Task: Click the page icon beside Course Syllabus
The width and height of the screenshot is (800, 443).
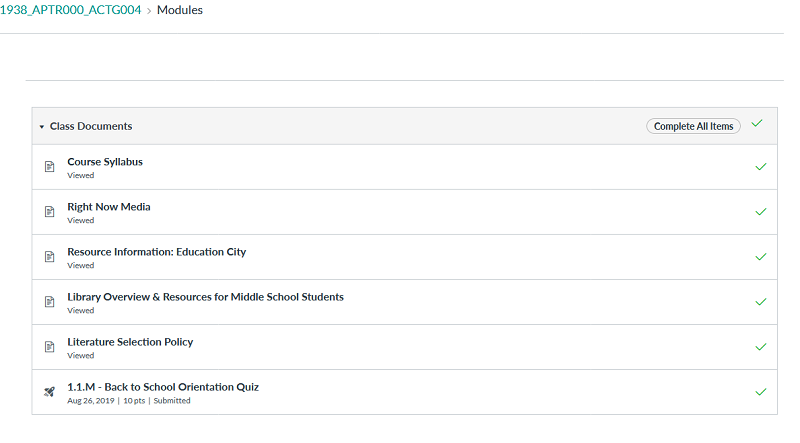Action: pos(49,167)
